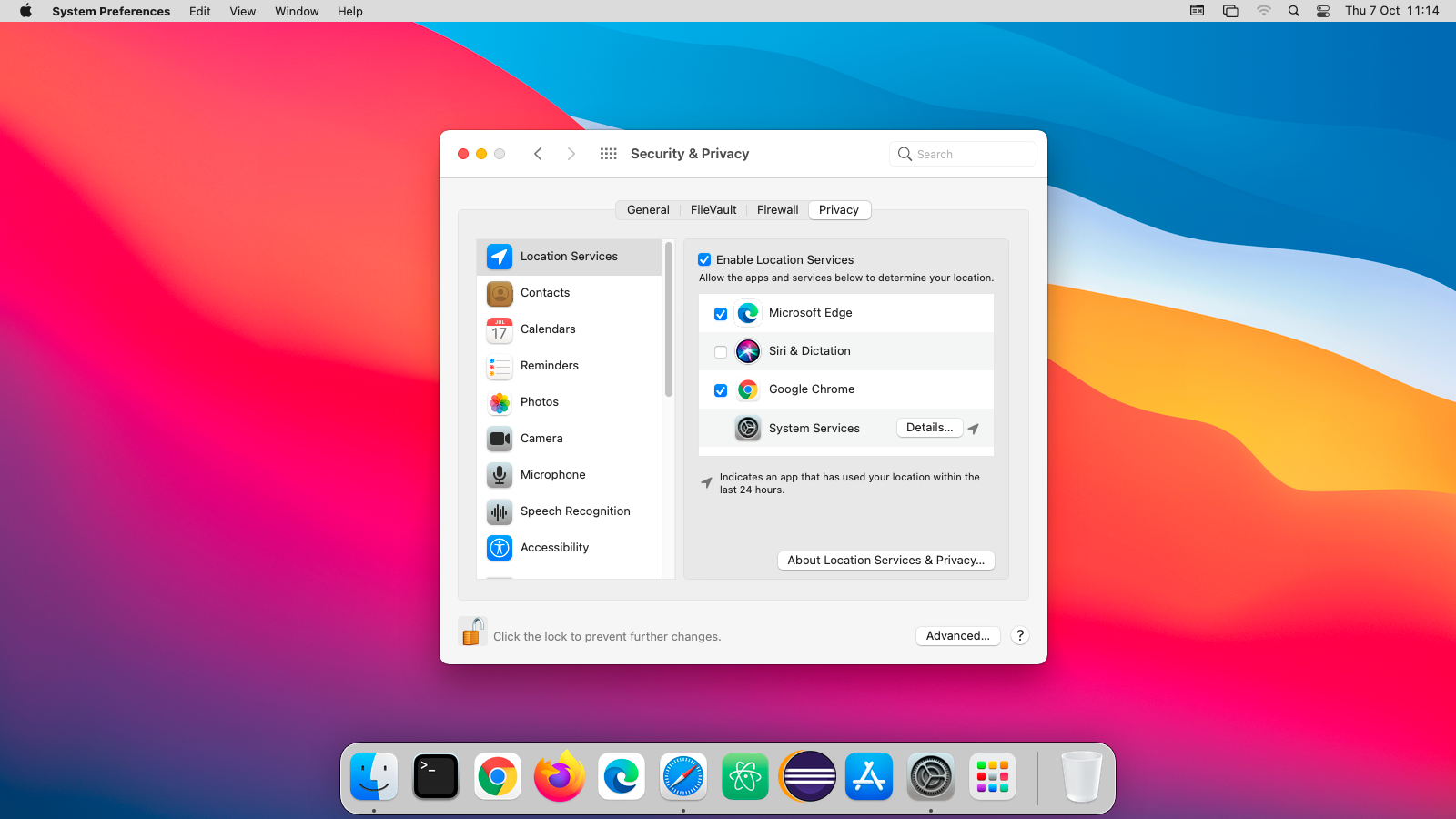Image resolution: width=1456 pixels, height=819 pixels.
Task: Click the lock icon to prevent changes
Action: (x=471, y=632)
